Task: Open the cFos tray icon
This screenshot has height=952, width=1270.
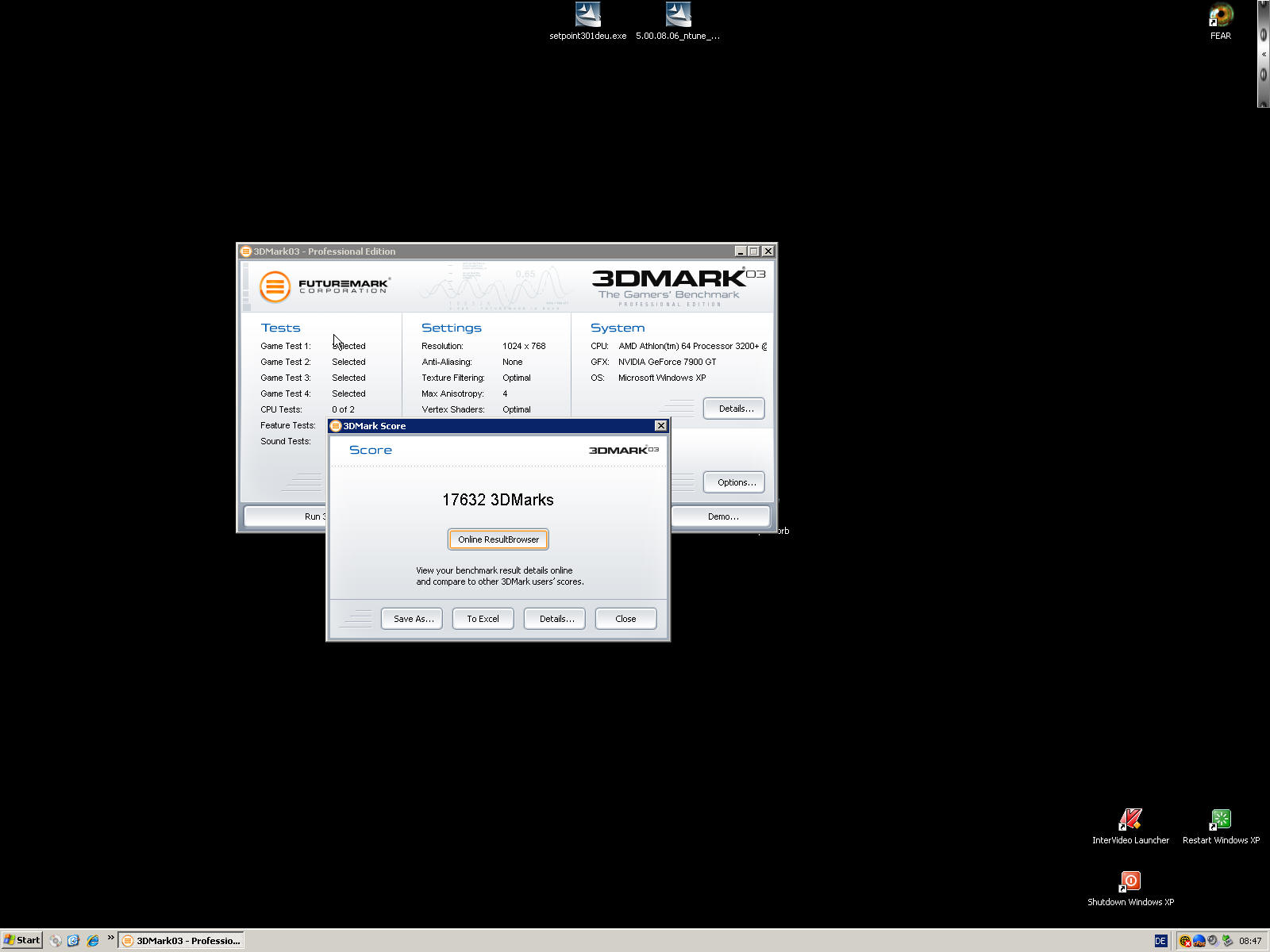Action: coord(1199,941)
